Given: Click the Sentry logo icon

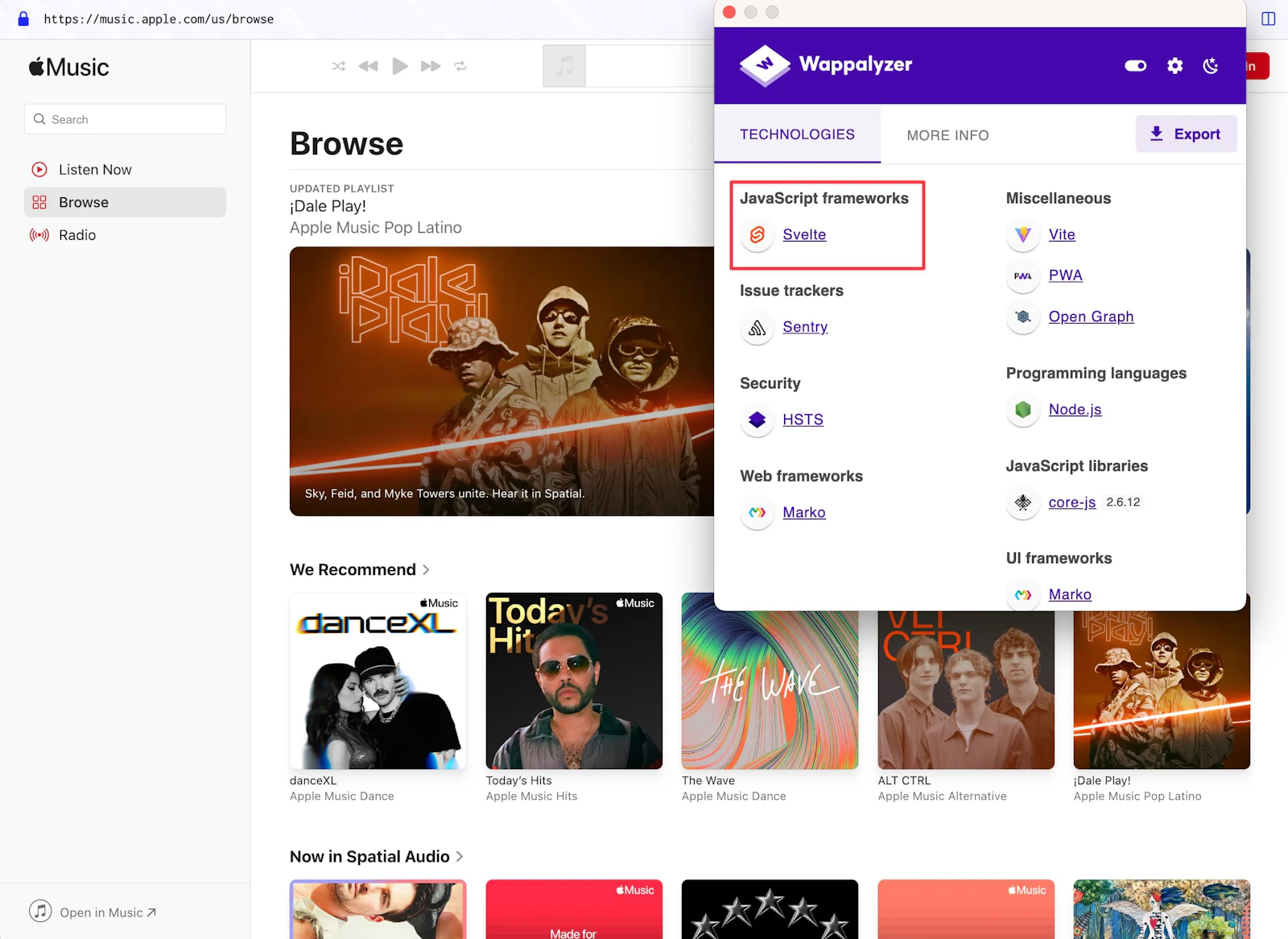Looking at the screenshot, I should pyautogui.click(x=757, y=328).
